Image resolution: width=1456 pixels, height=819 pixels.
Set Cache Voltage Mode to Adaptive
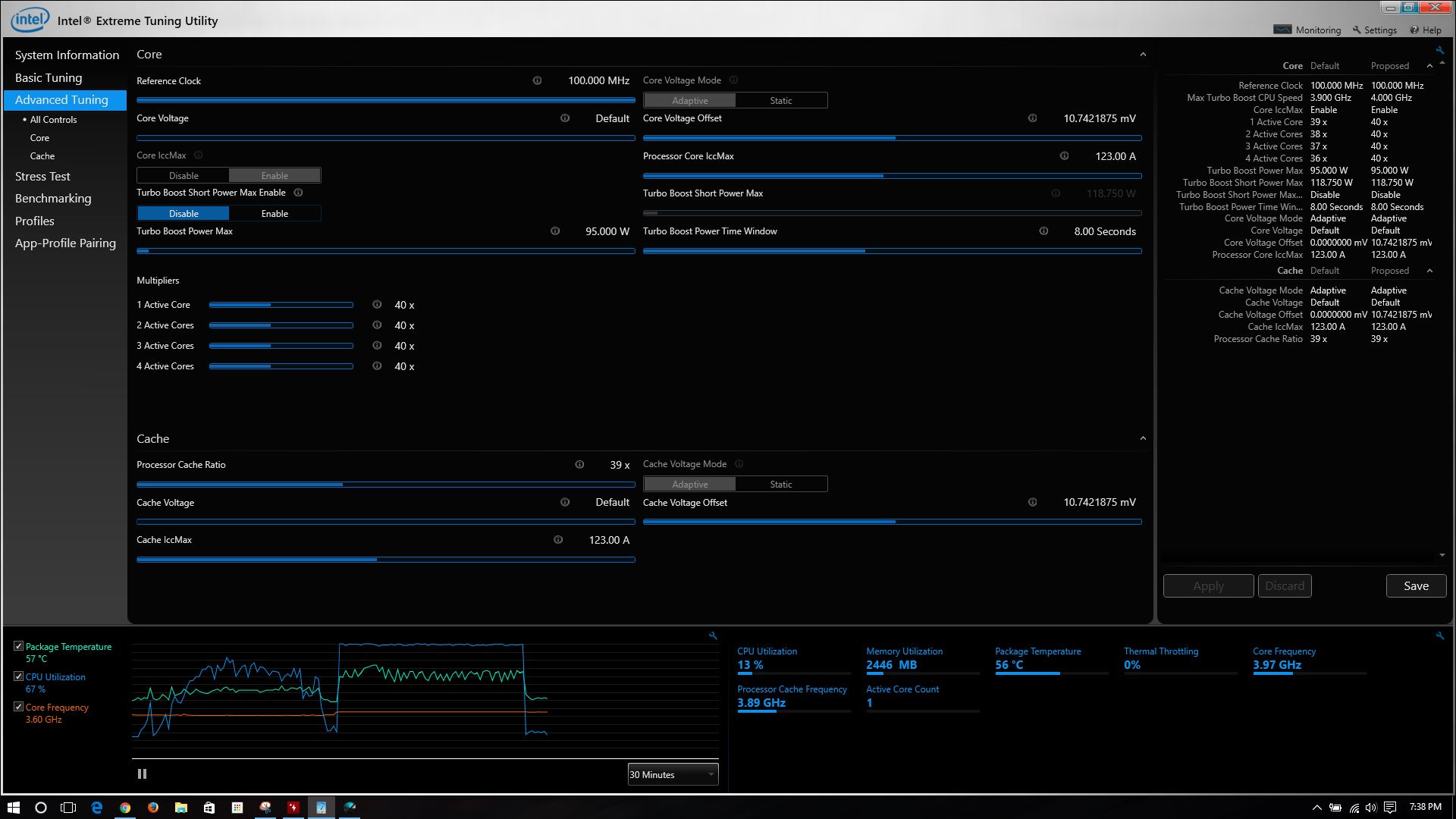click(x=689, y=484)
